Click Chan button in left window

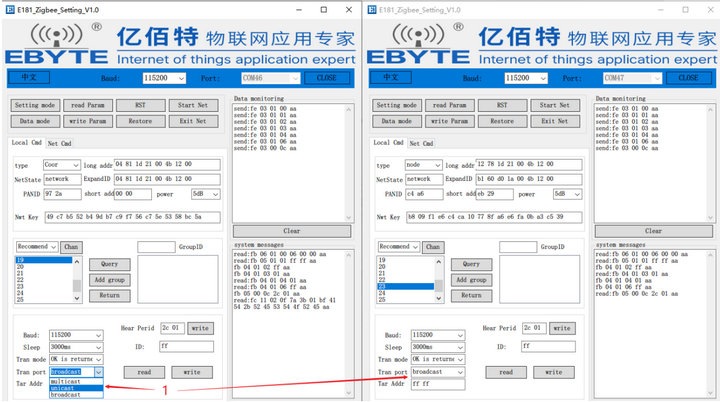tap(71, 247)
